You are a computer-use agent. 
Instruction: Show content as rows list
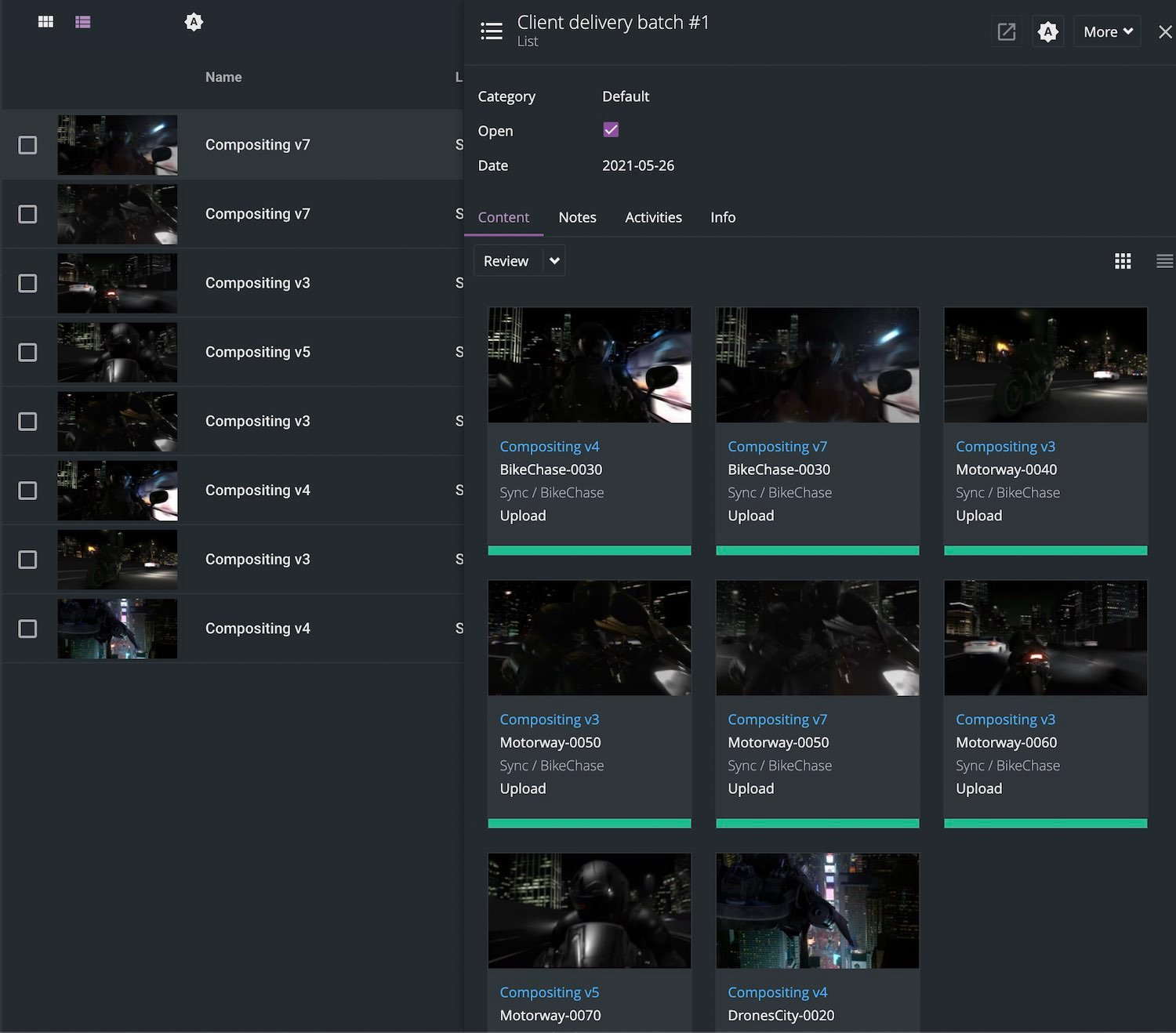click(x=1165, y=261)
